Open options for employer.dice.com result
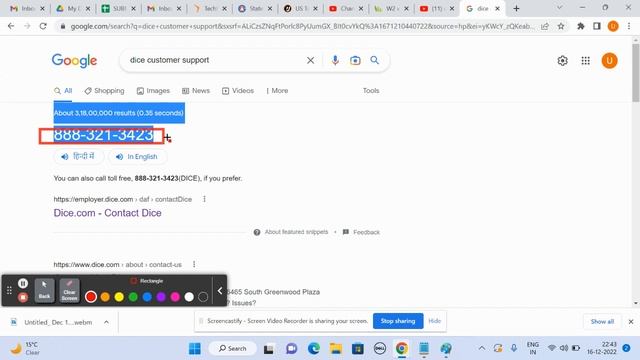Image resolution: width=640 pixels, height=360 pixels. pos(204,199)
